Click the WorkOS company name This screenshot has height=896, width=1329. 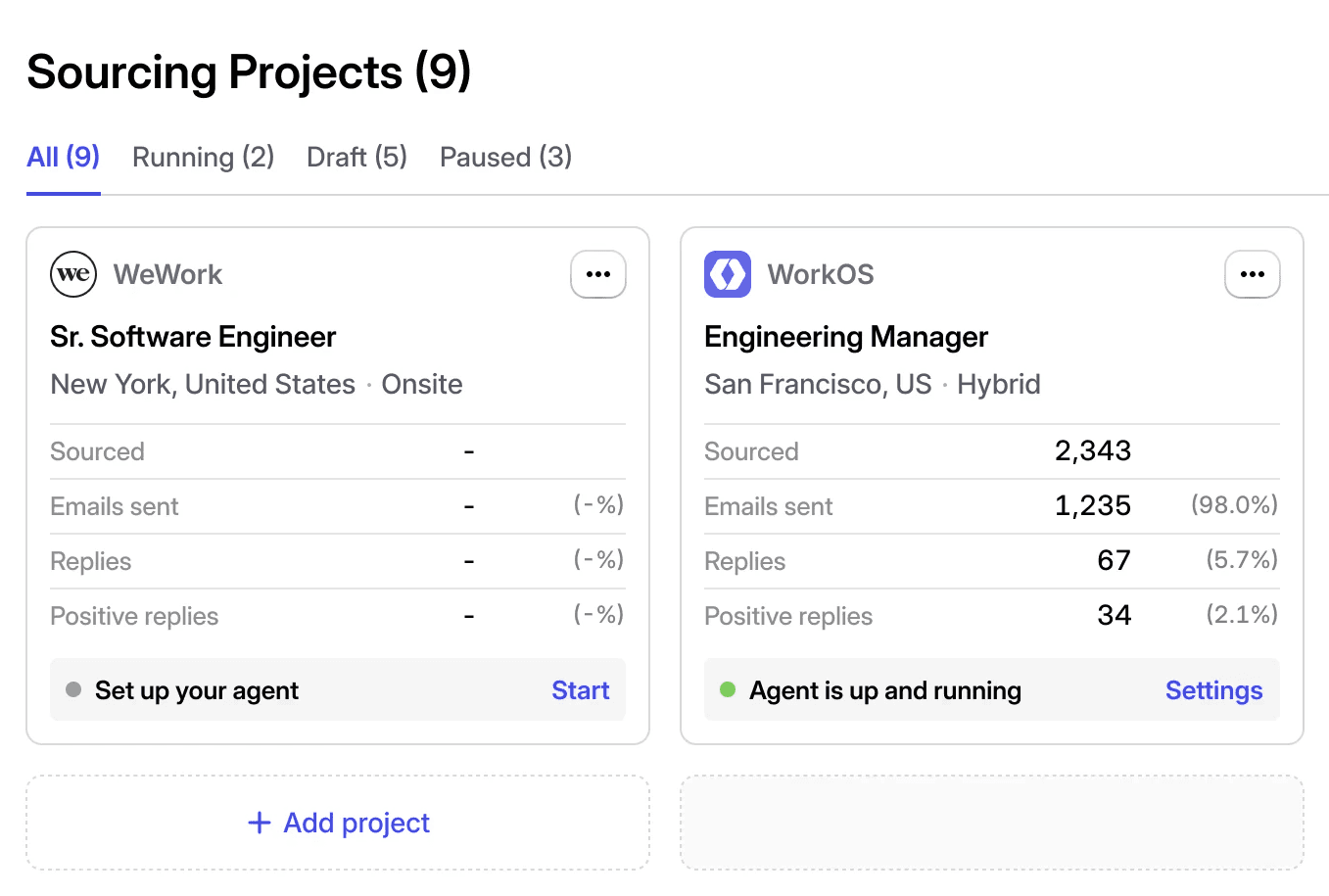821,274
